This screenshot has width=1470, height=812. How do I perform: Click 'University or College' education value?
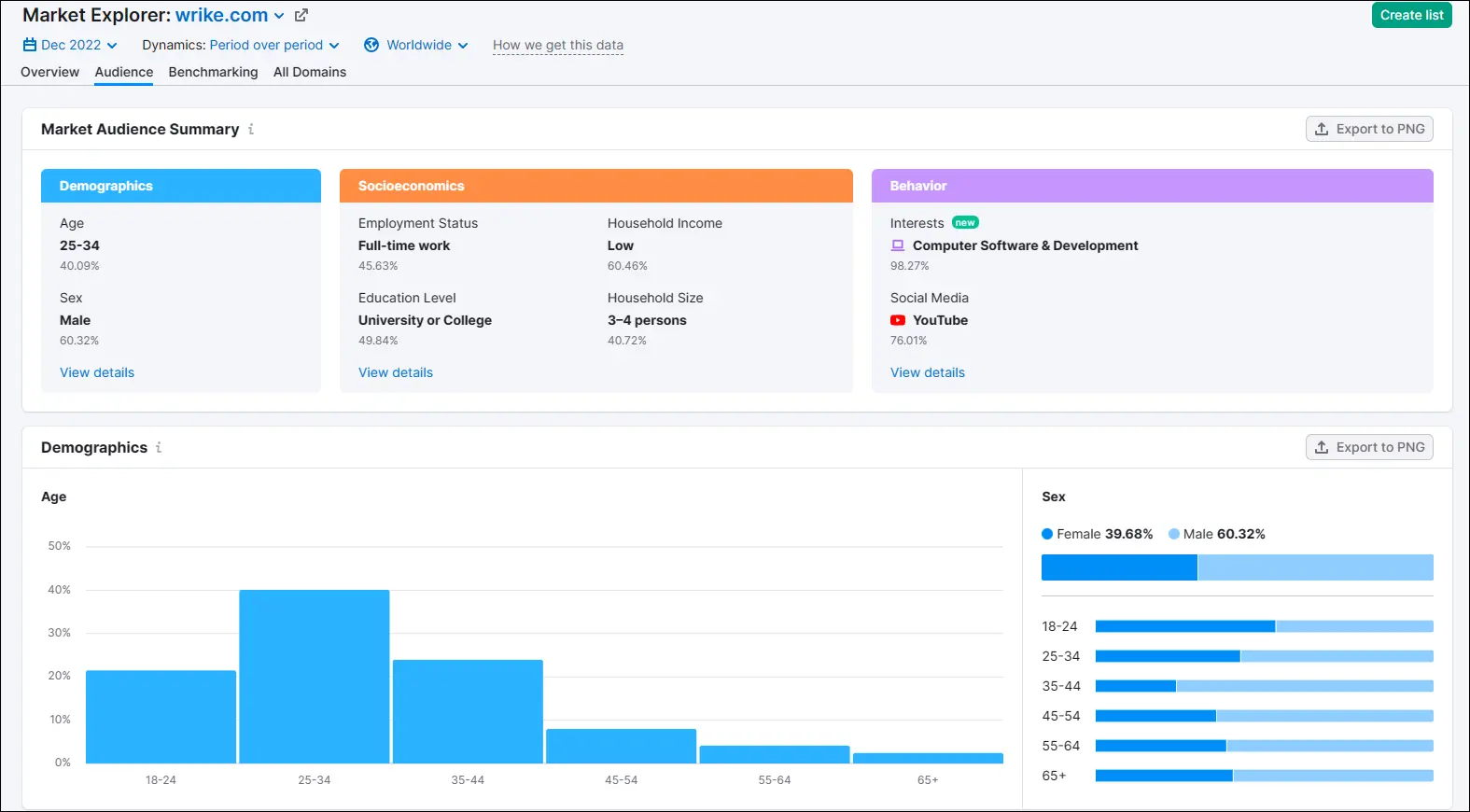click(425, 320)
